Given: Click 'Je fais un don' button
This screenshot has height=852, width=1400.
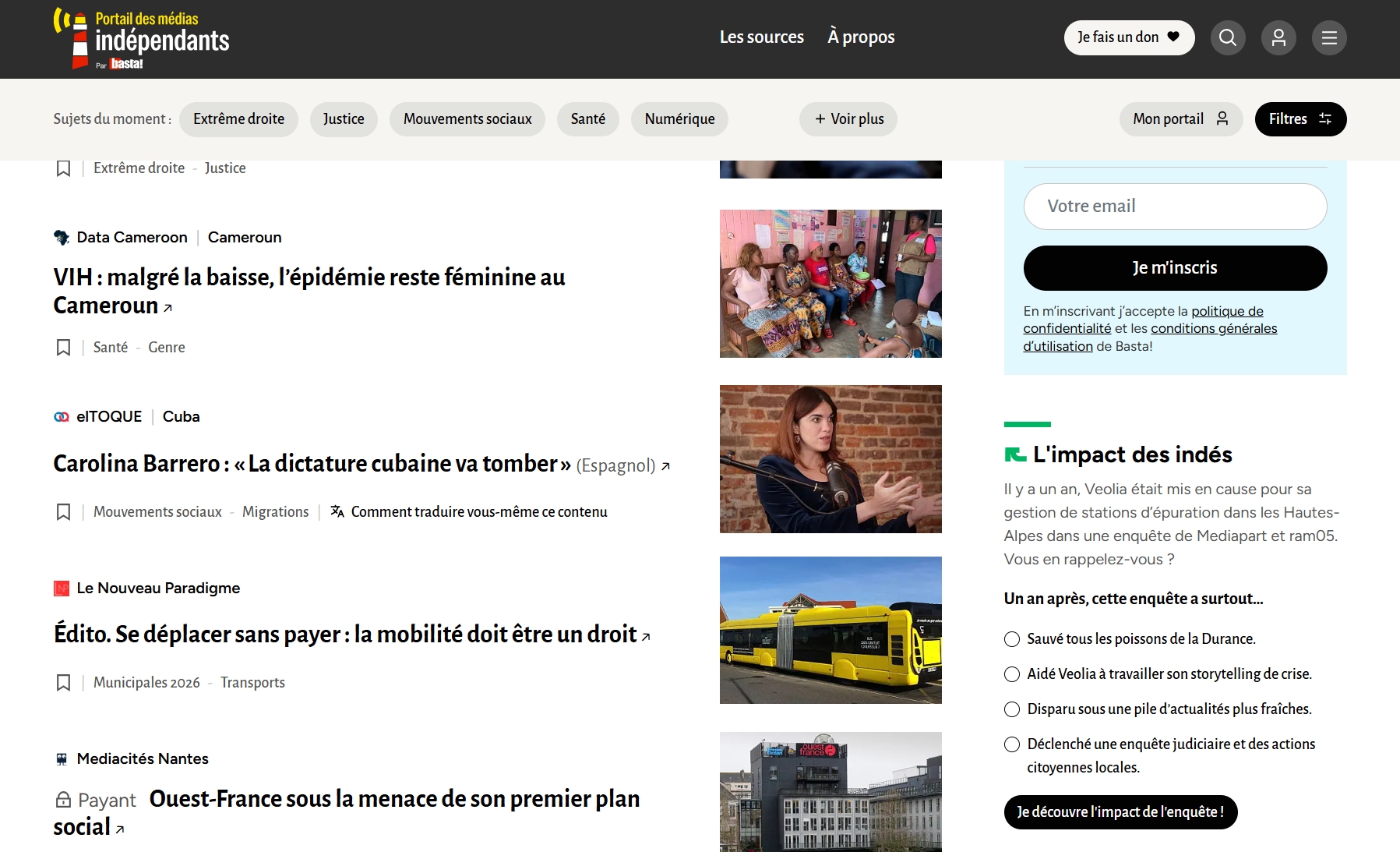Looking at the screenshot, I should point(1128,37).
